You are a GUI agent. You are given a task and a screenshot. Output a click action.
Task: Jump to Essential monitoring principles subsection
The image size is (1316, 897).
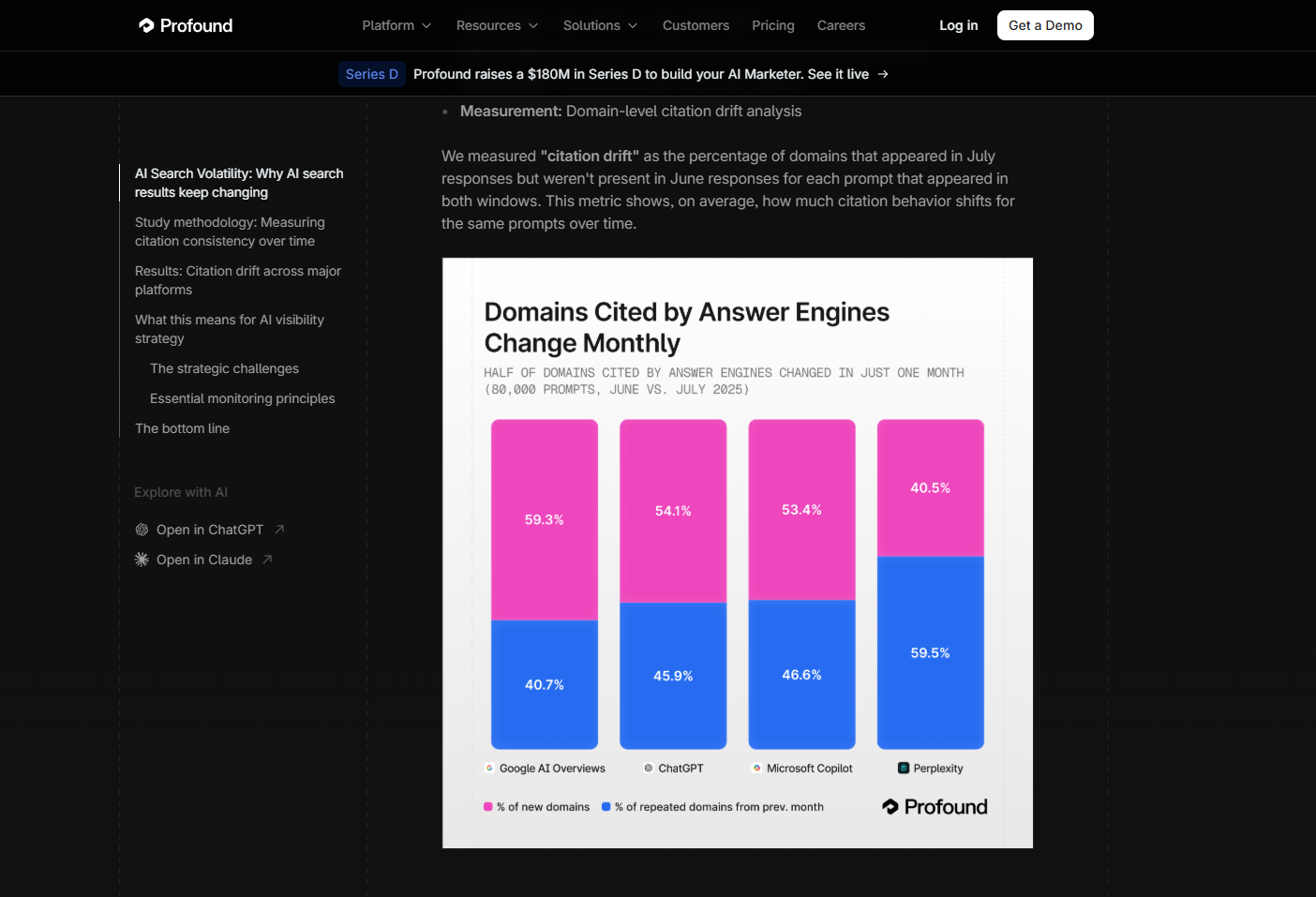pos(243,398)
